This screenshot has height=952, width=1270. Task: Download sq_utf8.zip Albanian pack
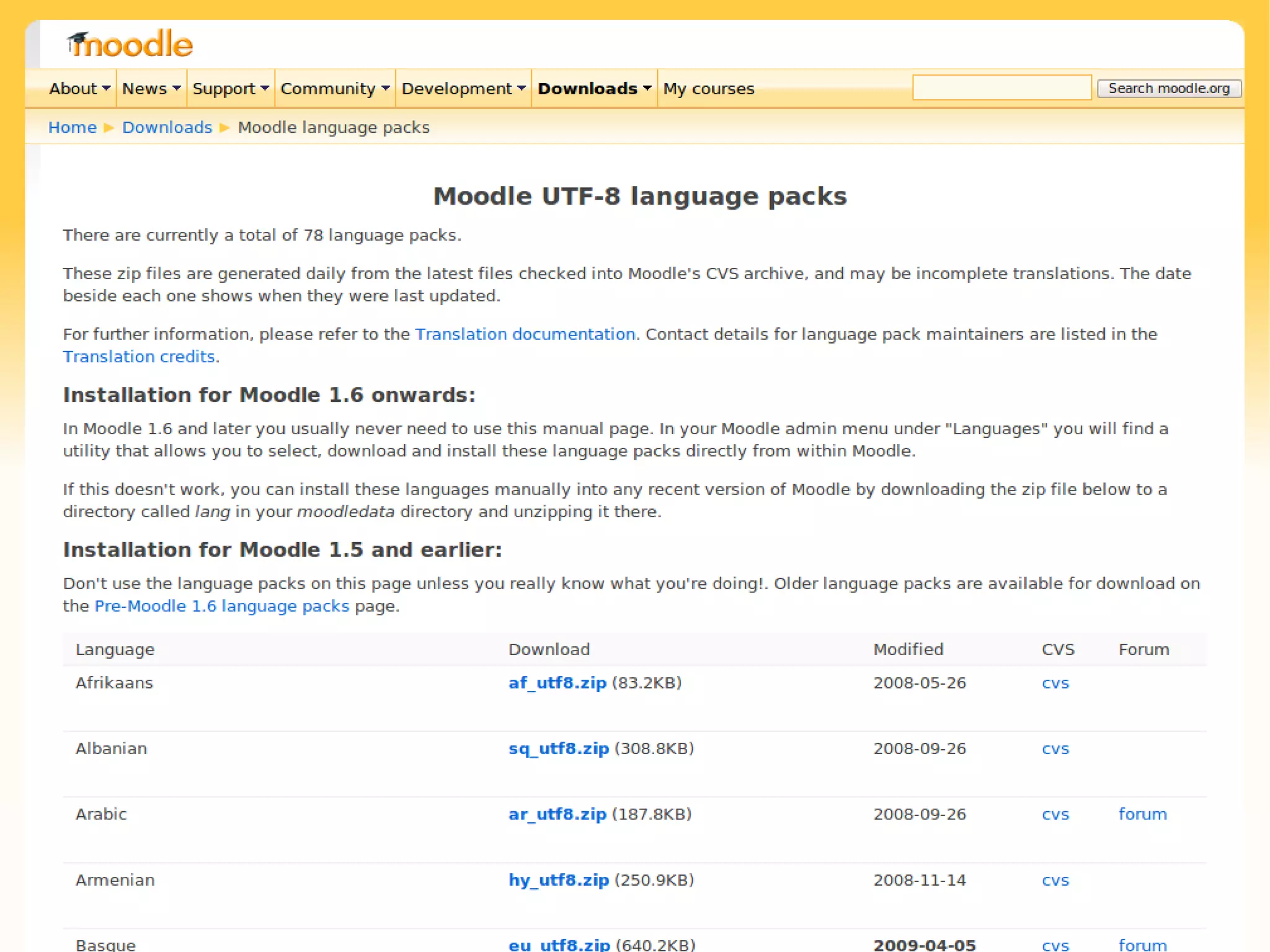click(x=559, y=749)
